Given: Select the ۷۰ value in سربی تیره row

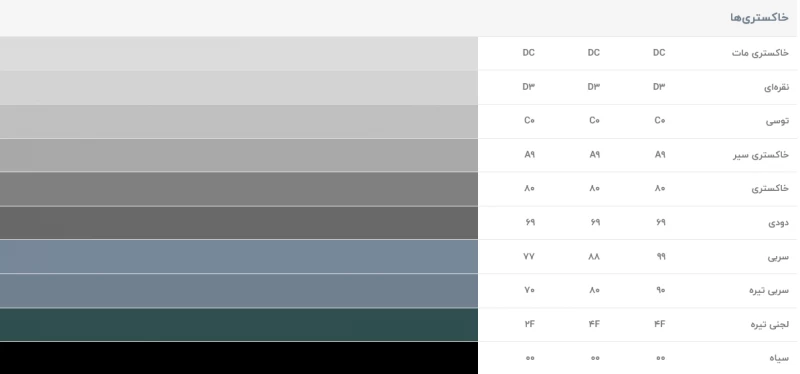Looking at the screenshot, I should coord(529,290).
